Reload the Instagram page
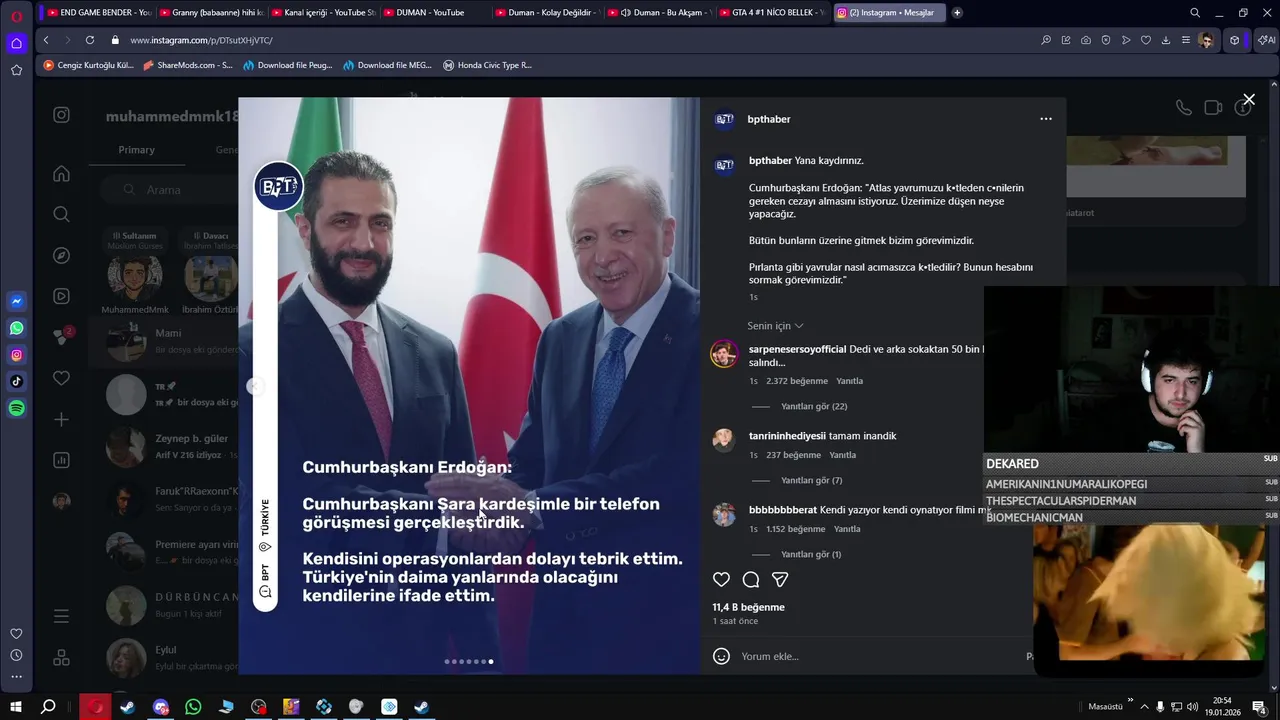The width and height of the screenshot is (1280, 720). (90, 40)
